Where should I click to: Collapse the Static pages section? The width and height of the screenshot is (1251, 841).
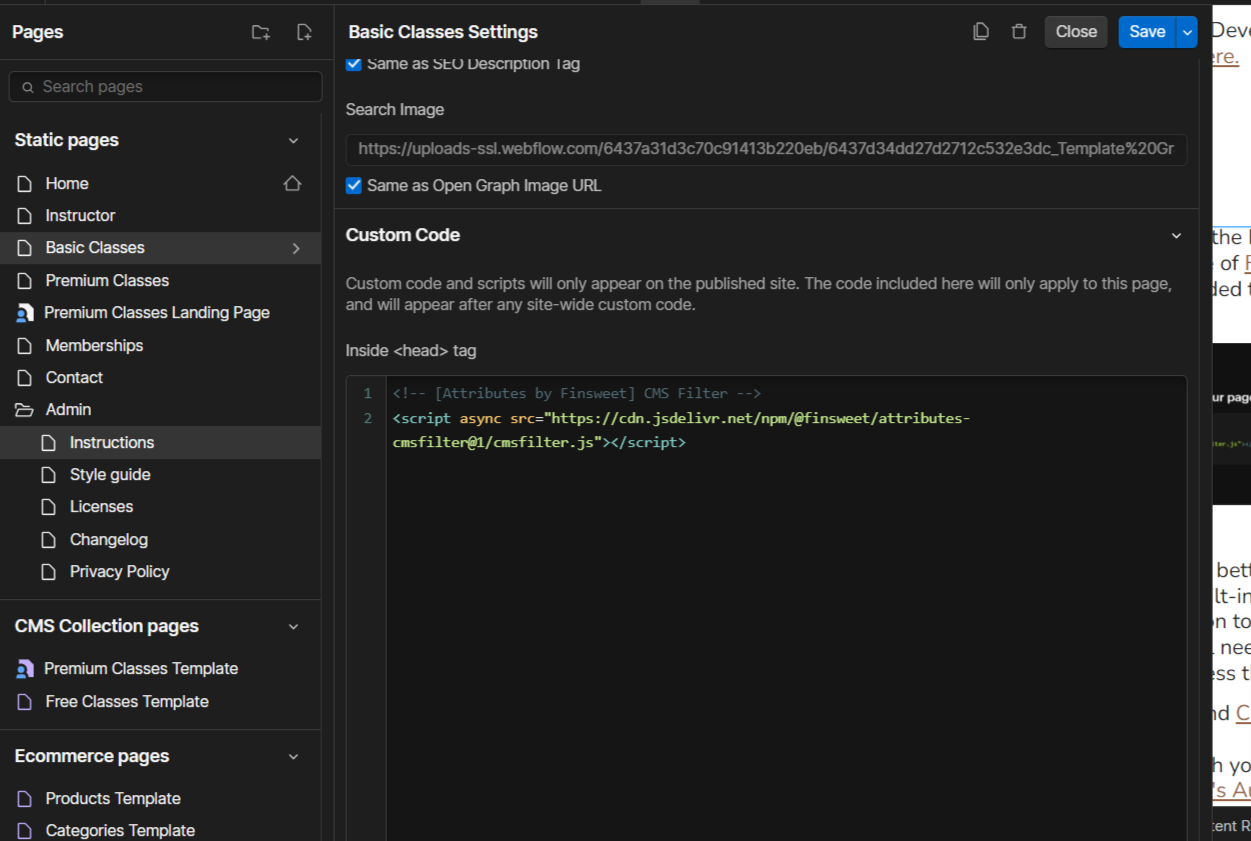(x=293, y=141)
